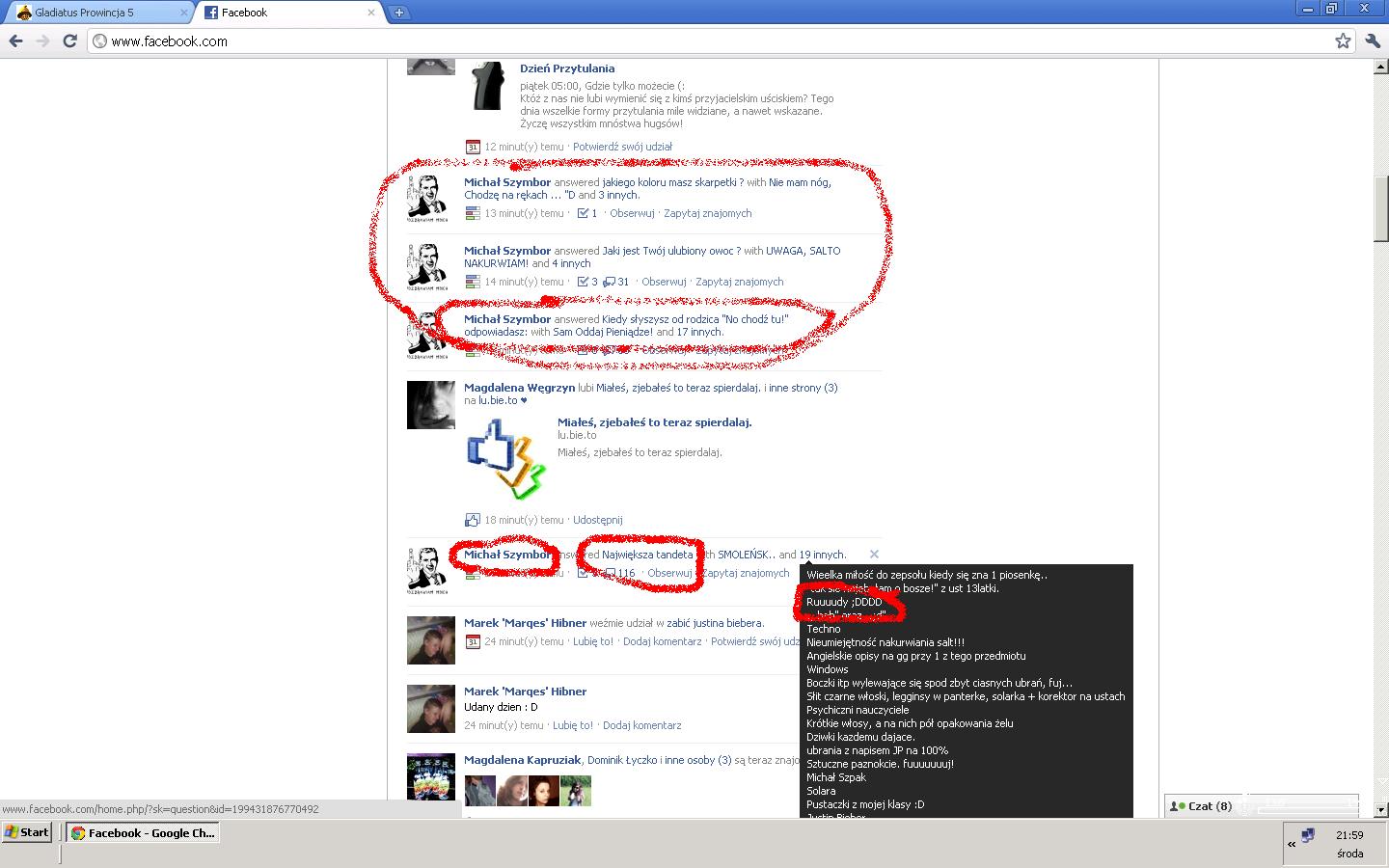Screen dimensions: 1389x868
Task: Open a new tab with the plus button
Action: coord(398,13)
